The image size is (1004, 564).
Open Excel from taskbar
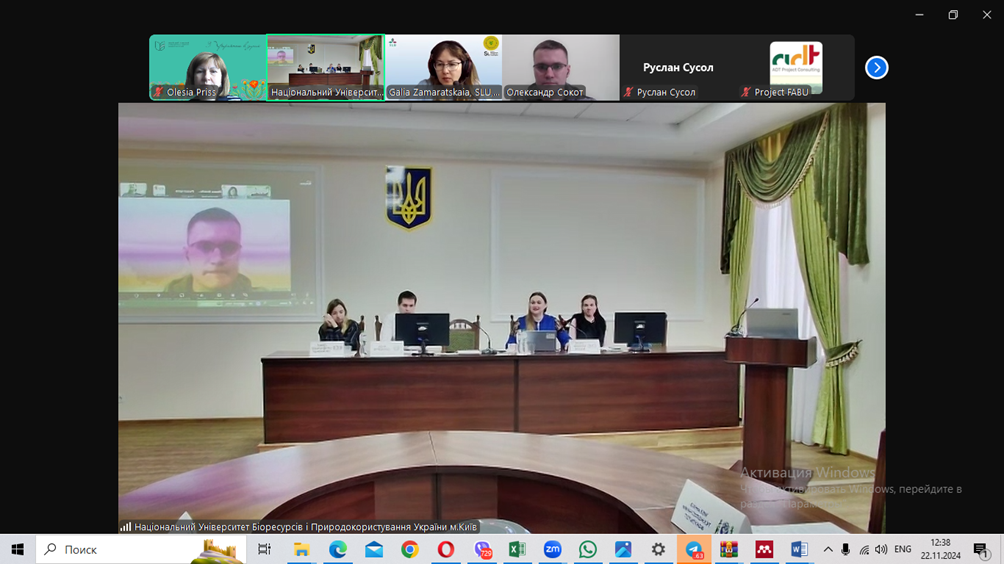coord(517,549)
